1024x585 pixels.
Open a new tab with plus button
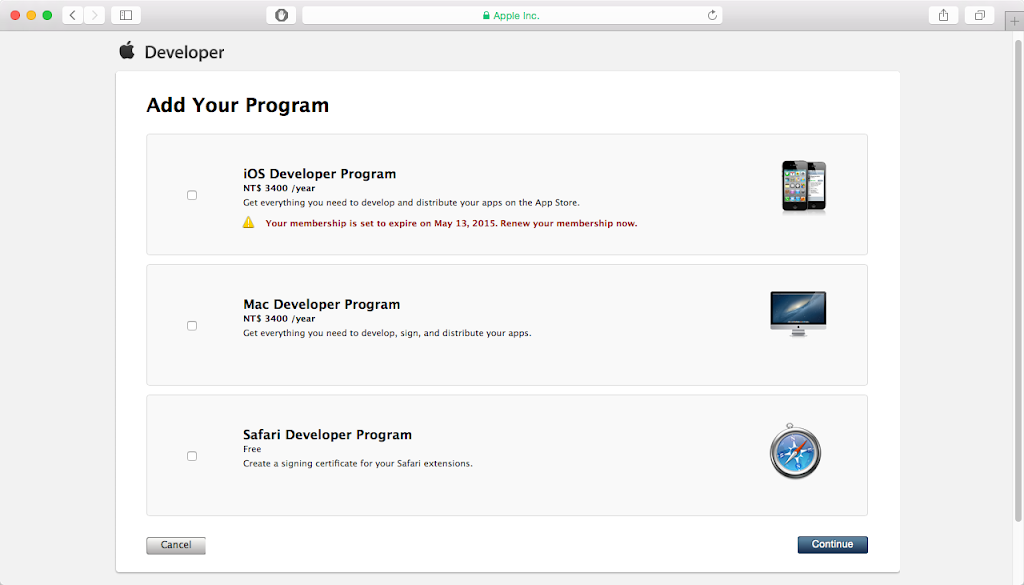1015,24
